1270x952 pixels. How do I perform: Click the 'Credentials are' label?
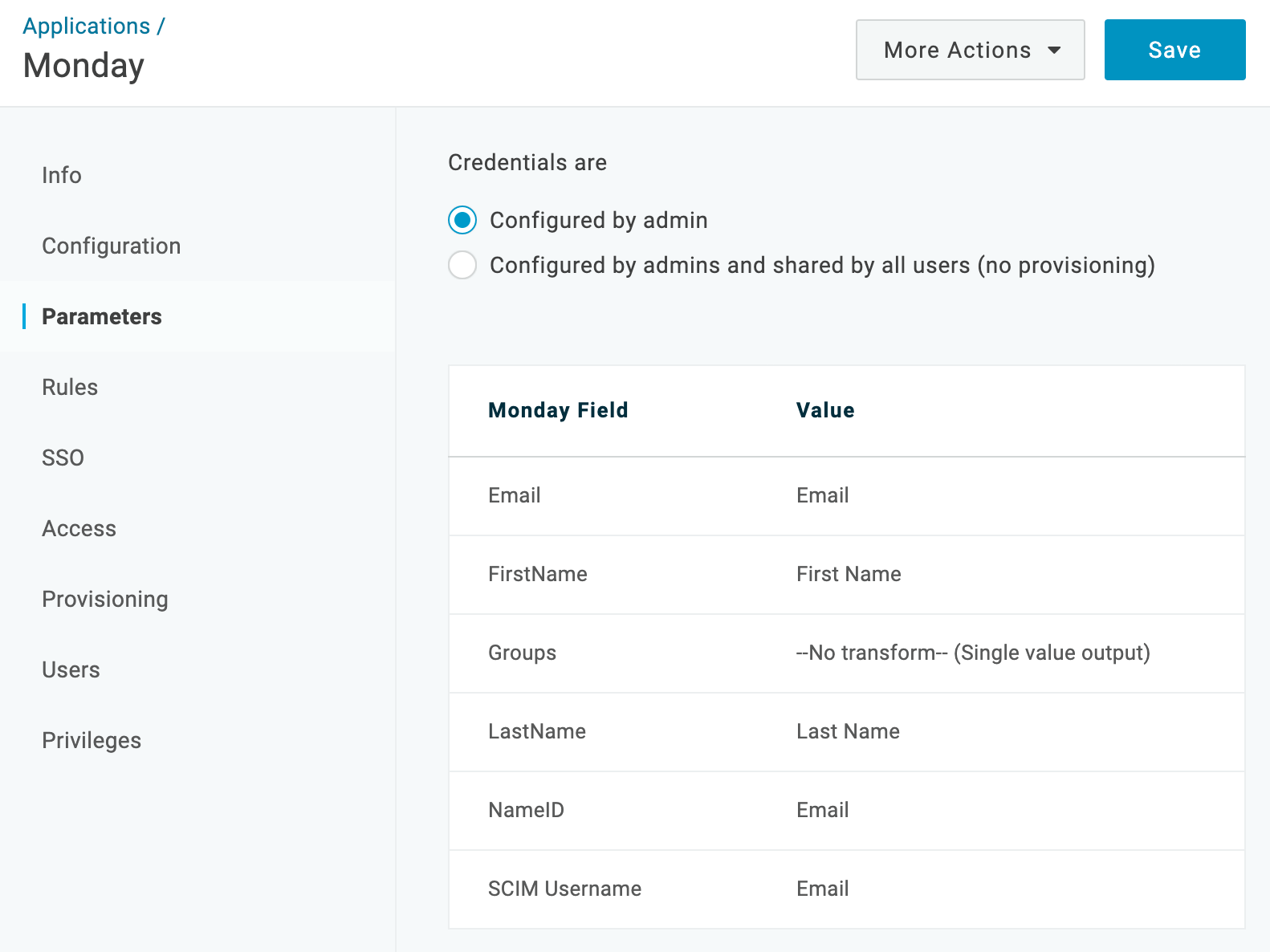[527, 162]
